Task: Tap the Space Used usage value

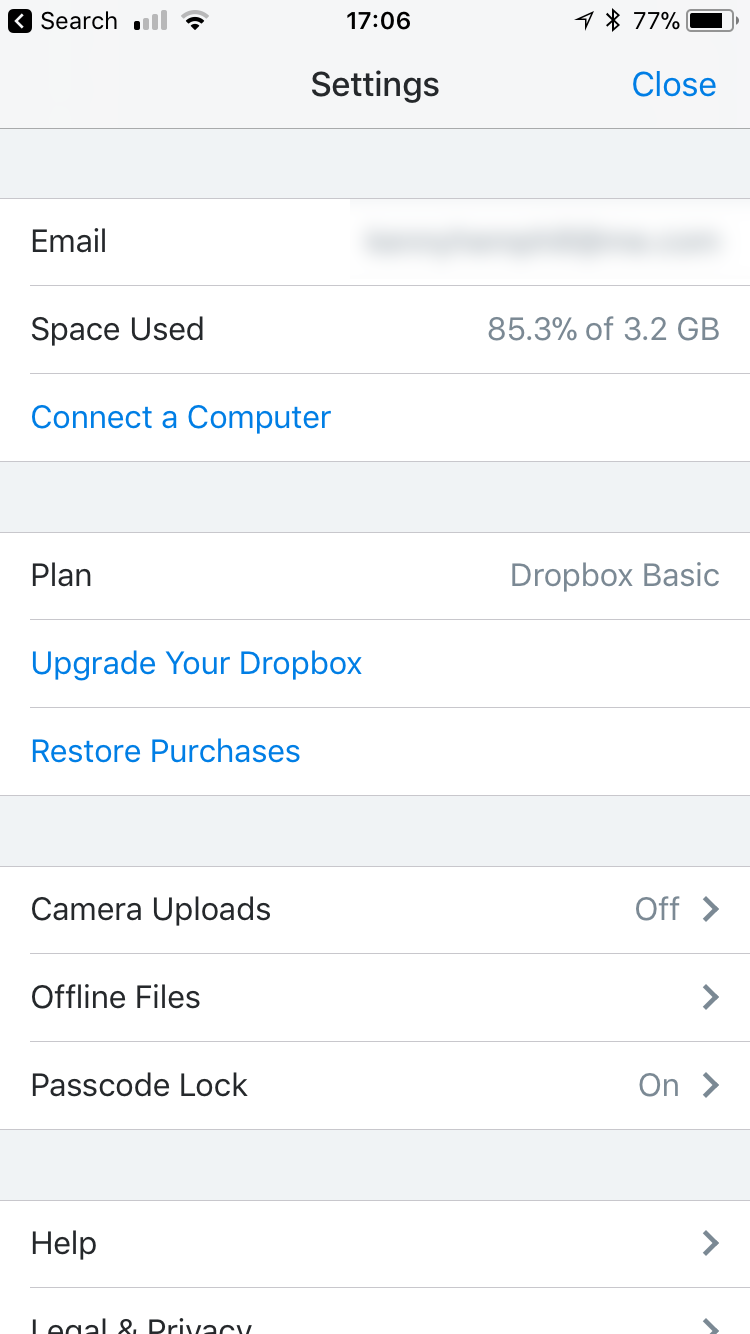Action: pos(603,329)
